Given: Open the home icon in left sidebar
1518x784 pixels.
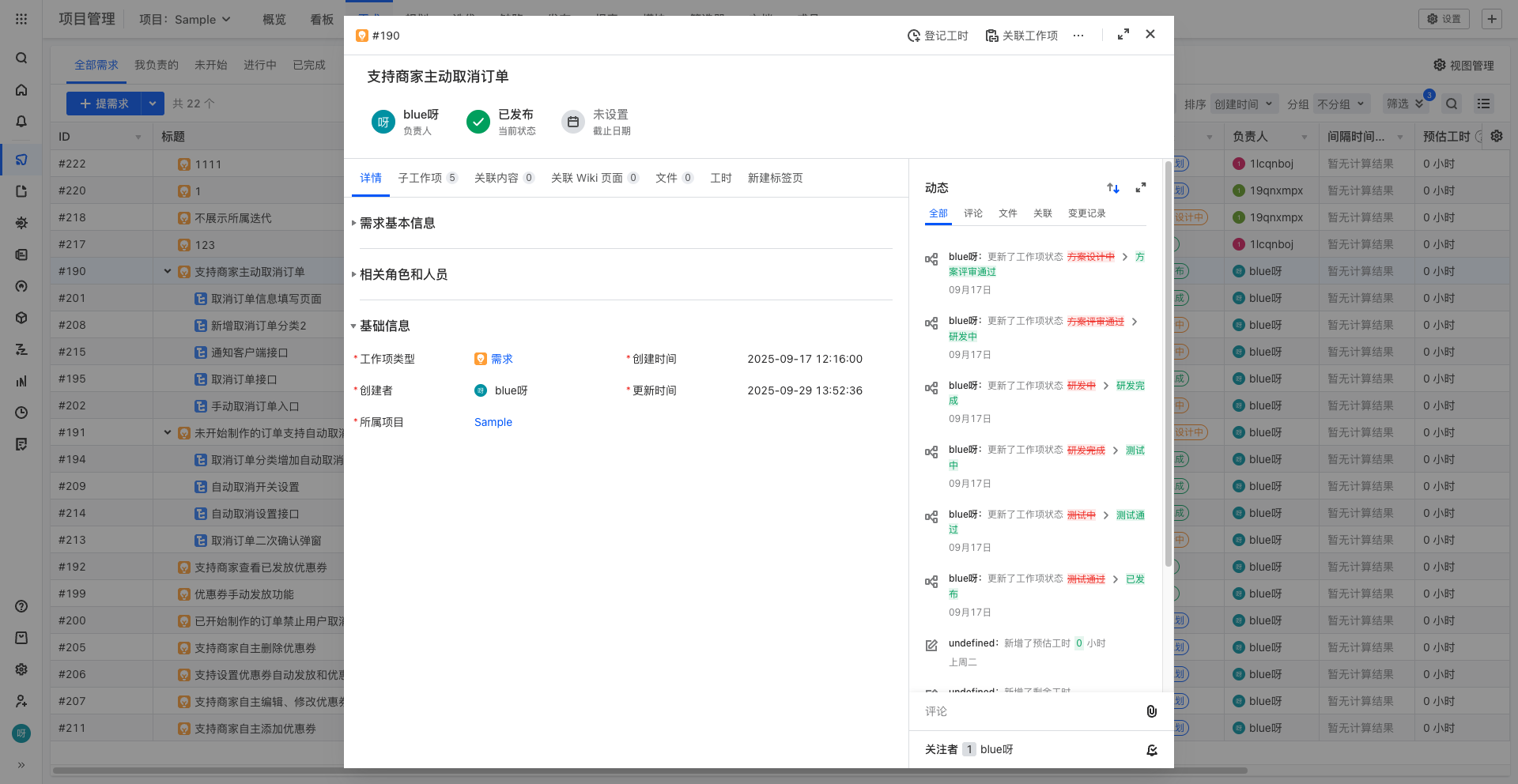Looking at the screenshot, I should coord(21,90).
